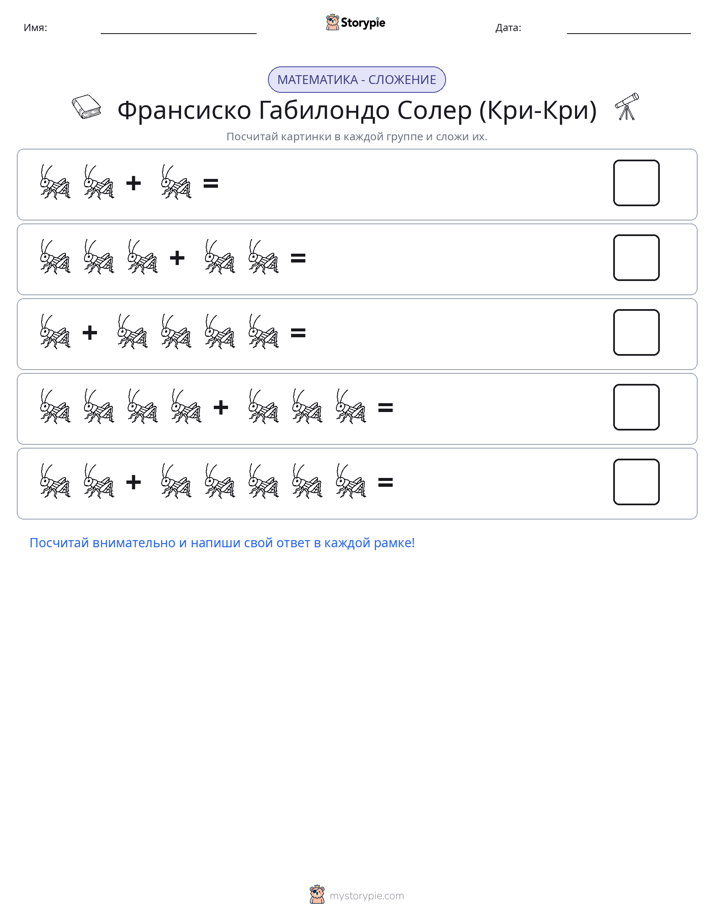Click the МАТЕМАТИКА - СЛОЖЕНИЕ badge
Viewport: 714px width, 924px height.
(x=357, y=80)
